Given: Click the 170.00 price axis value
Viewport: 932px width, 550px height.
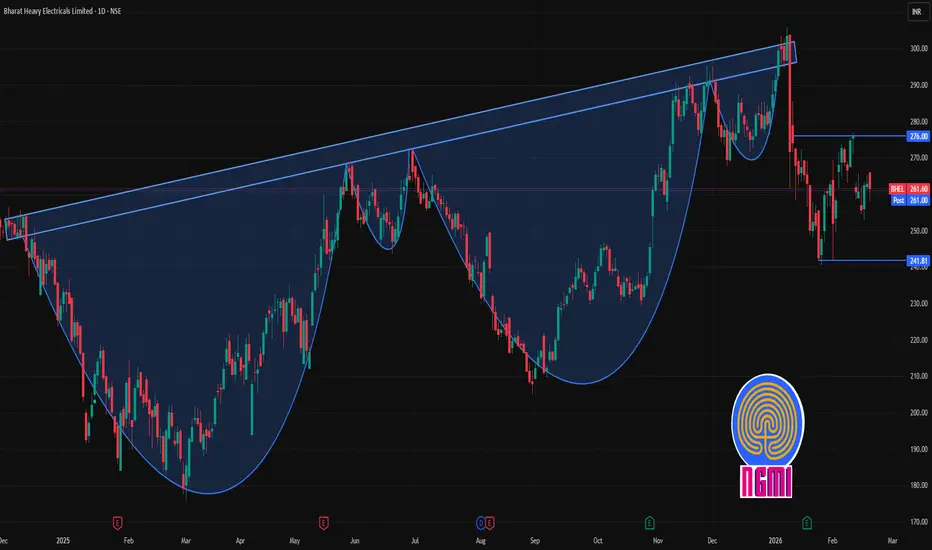Looking at the screenshot, I should pyautogui.click(x=918, y=522).
